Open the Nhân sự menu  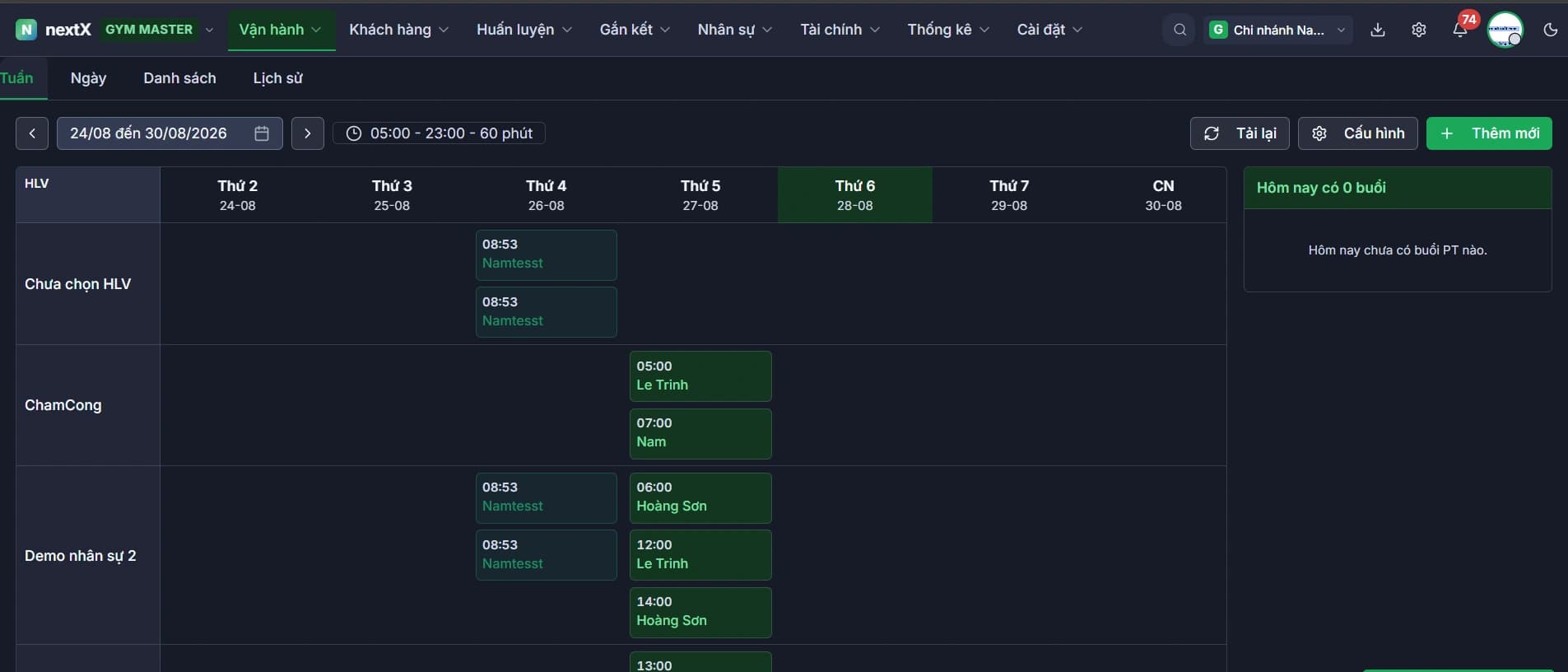coord(735,30)
